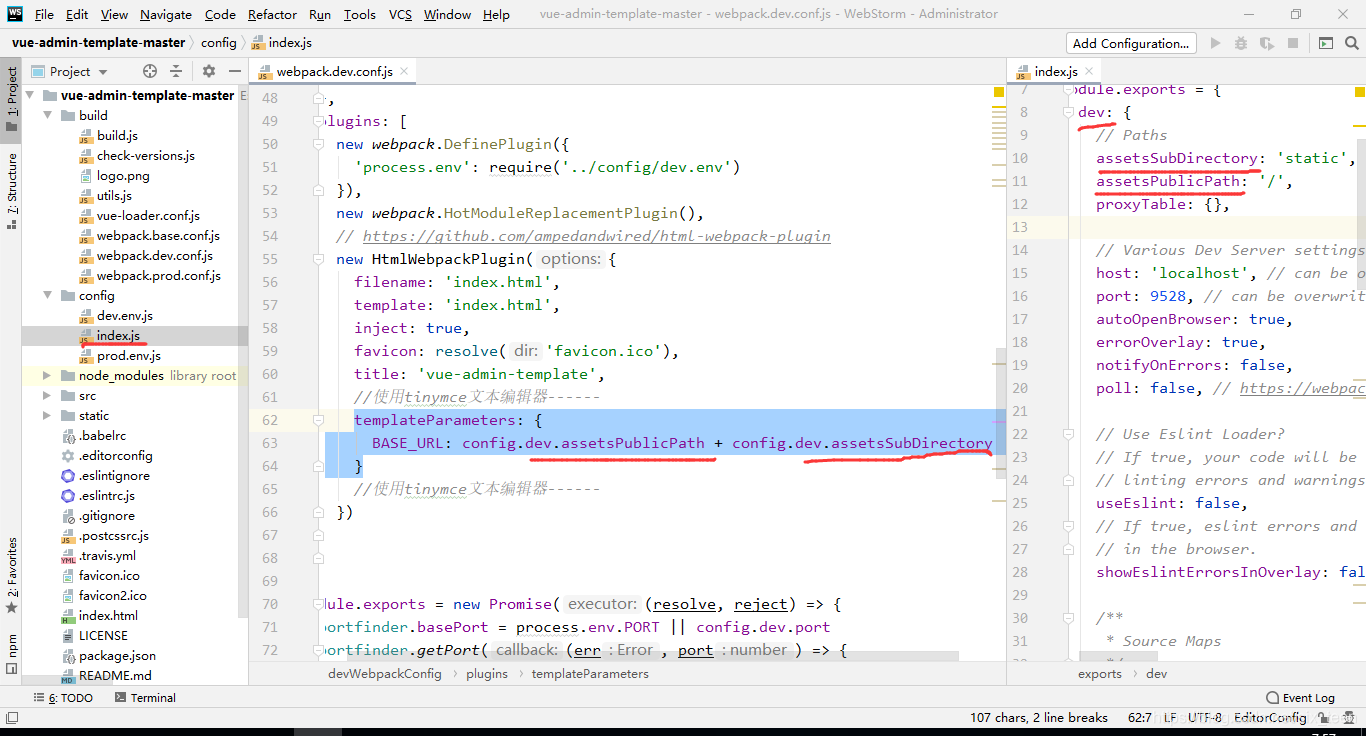Open the 7: Structure tool window stripe
The height and width of the screenshot is (736, 1366).
(11, 190)
